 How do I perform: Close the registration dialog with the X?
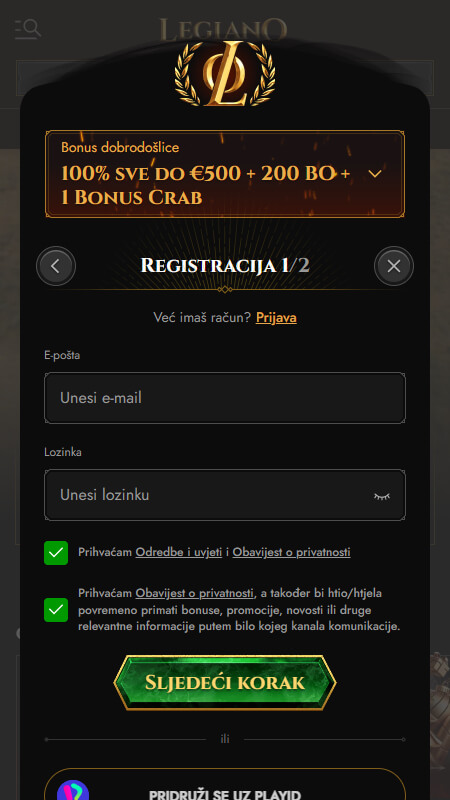pyautogui.click(x=393, y=266)
